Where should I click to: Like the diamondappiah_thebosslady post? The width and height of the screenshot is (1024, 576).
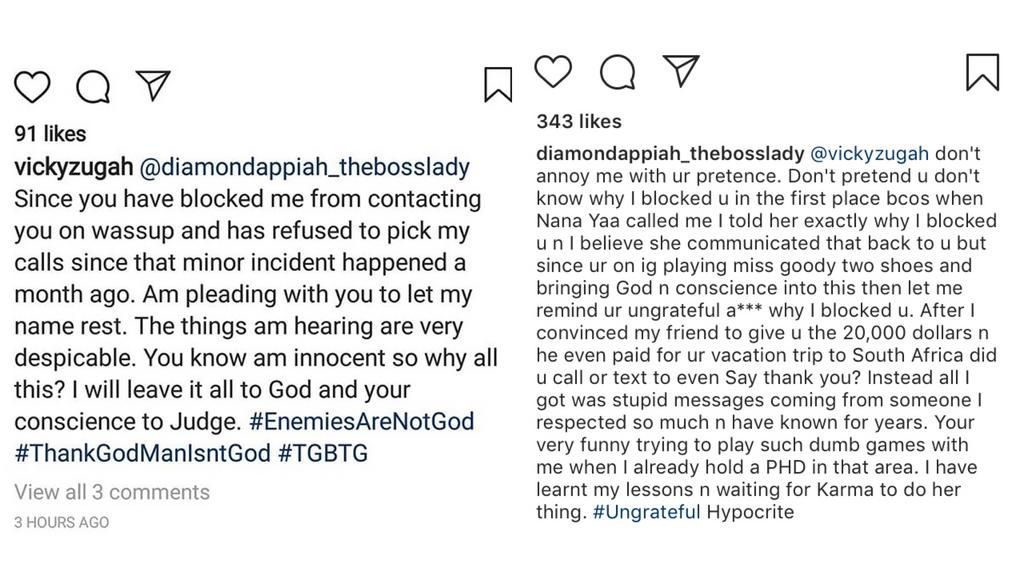(x=553, y=71)
